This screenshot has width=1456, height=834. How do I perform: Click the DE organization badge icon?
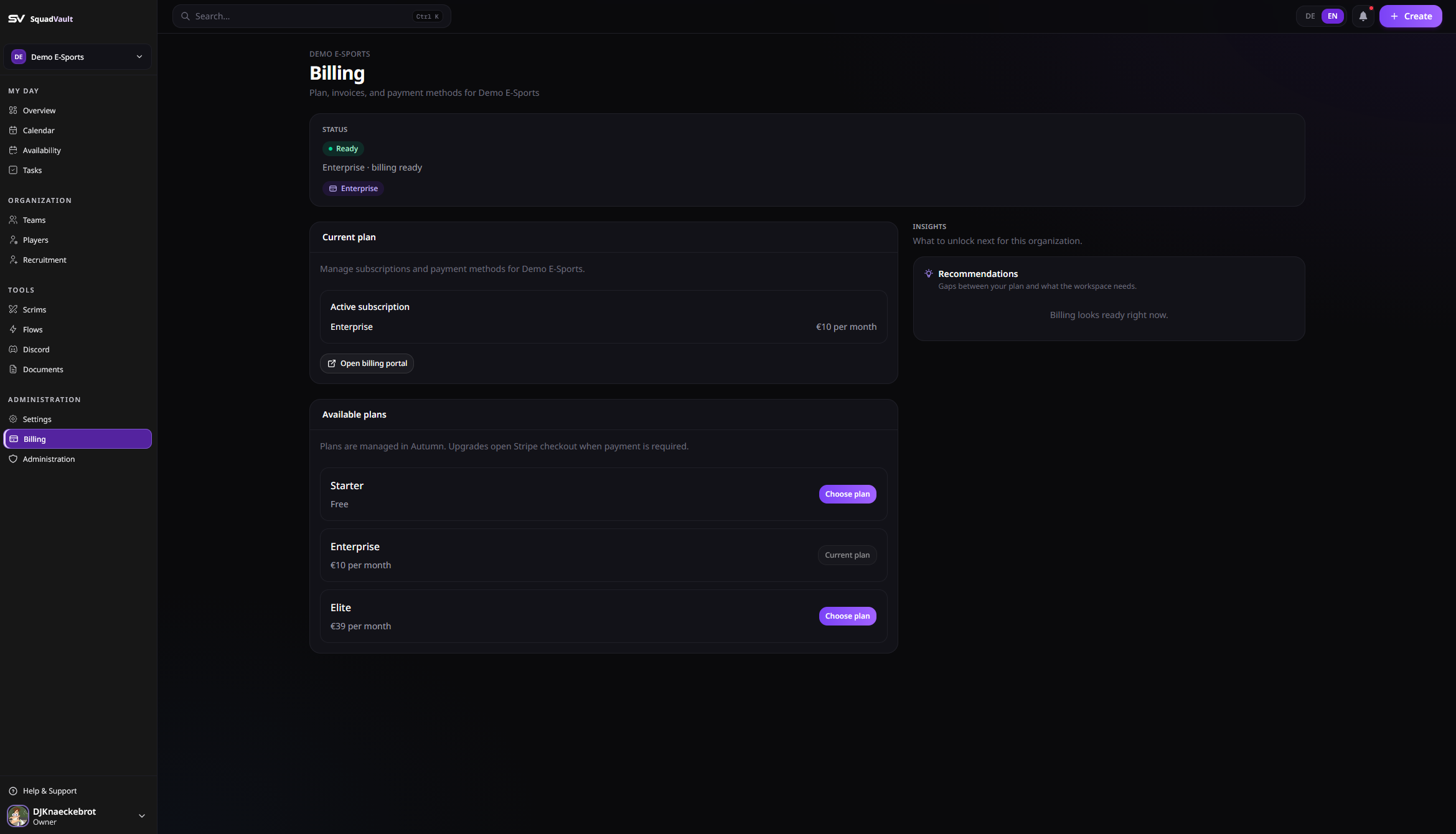click(19, 57)
